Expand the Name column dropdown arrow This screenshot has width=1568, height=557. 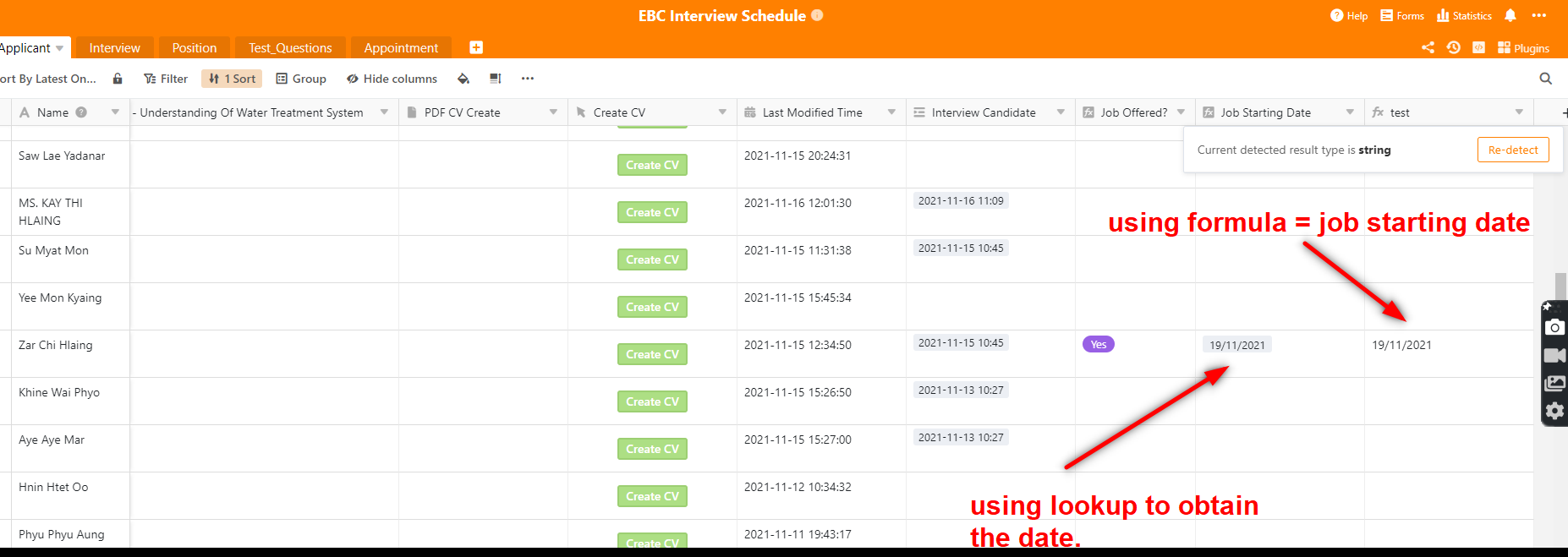tap(115, 112)
